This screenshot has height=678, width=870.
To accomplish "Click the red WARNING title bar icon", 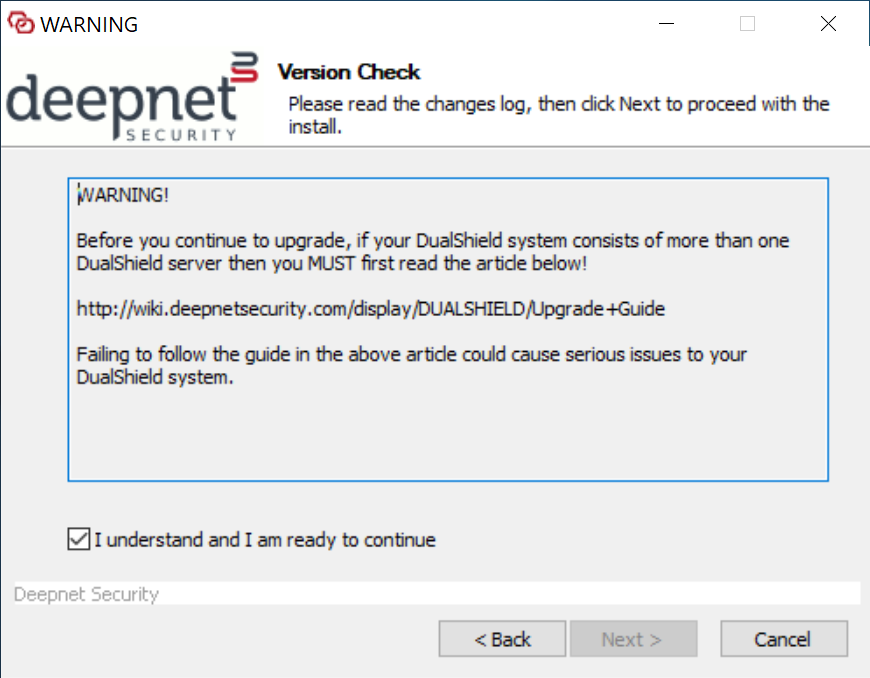I will 20,24.
